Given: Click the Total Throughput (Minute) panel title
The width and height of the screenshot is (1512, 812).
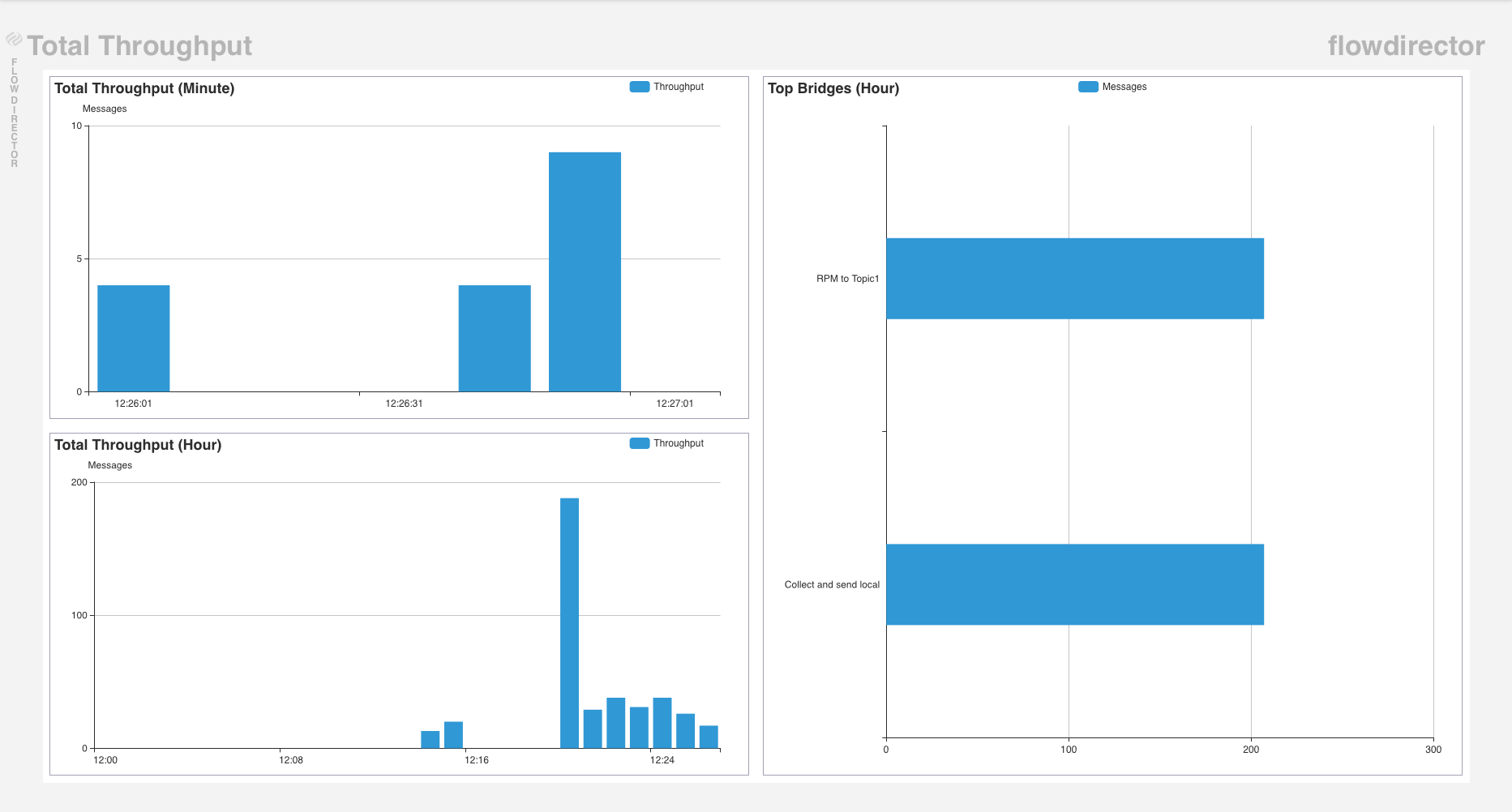Looking at the screenshot, I should tap(144, 88).
